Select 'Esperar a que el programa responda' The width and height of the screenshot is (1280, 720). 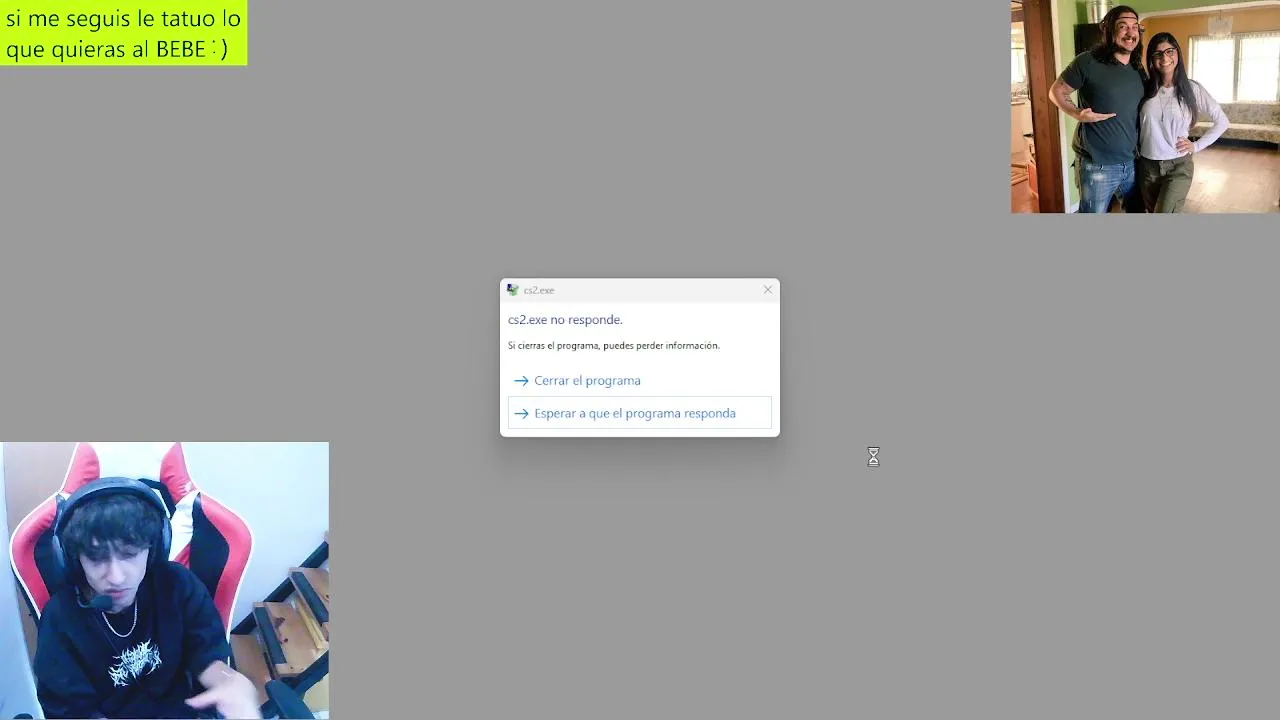click(x=639, y=413)
